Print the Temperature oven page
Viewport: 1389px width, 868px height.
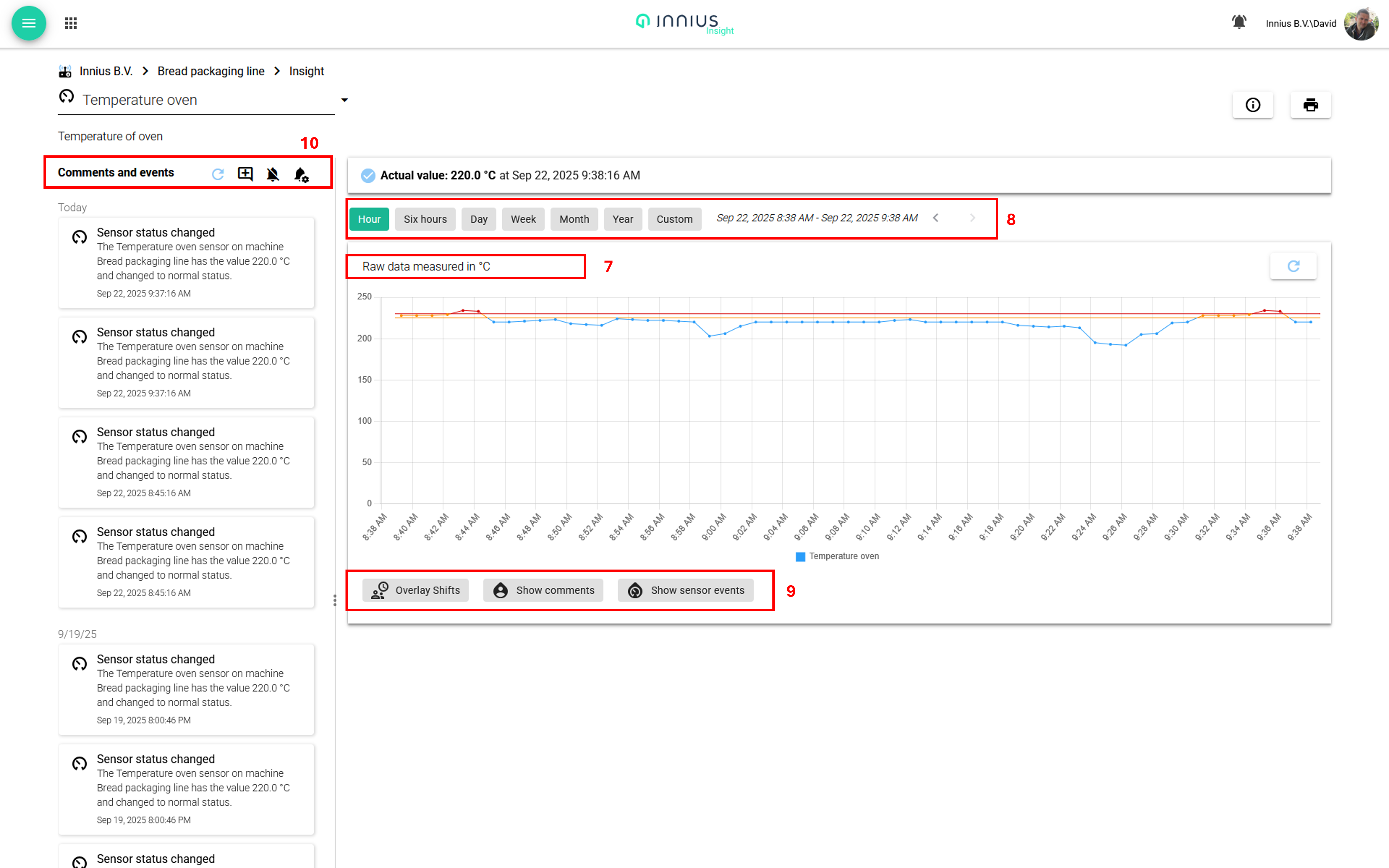coord(1310,105)
